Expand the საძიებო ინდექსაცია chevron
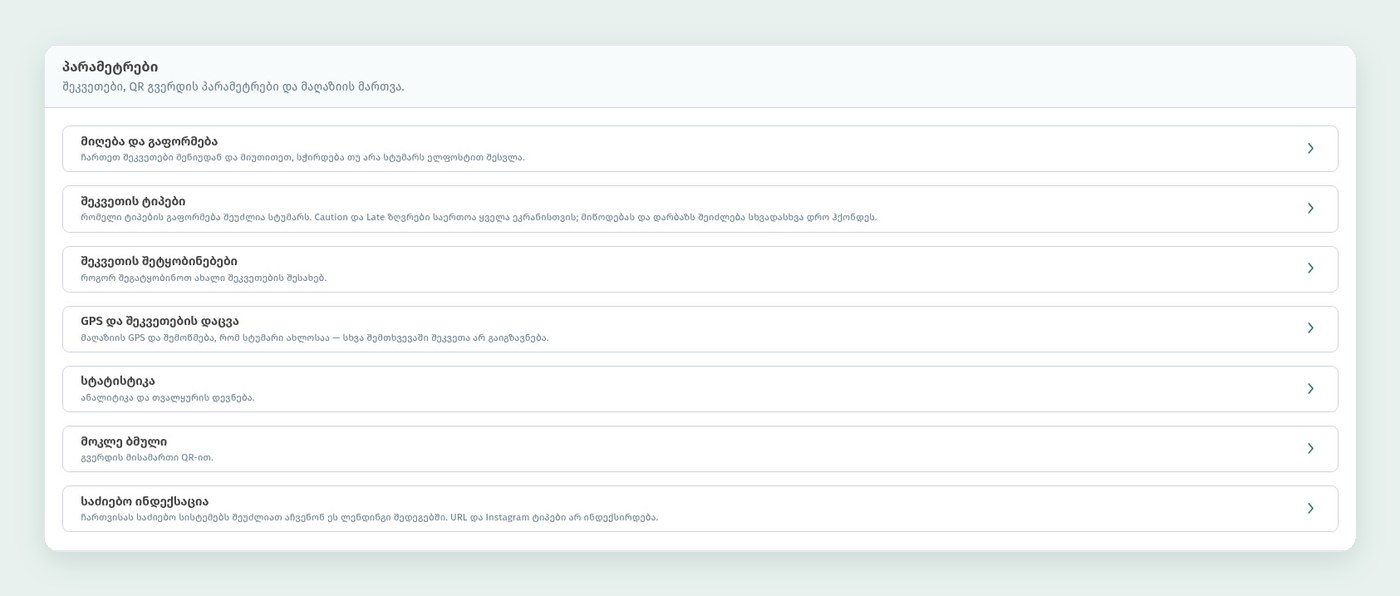This screenshot has height=596, width=1400. tap(1310, 508)
